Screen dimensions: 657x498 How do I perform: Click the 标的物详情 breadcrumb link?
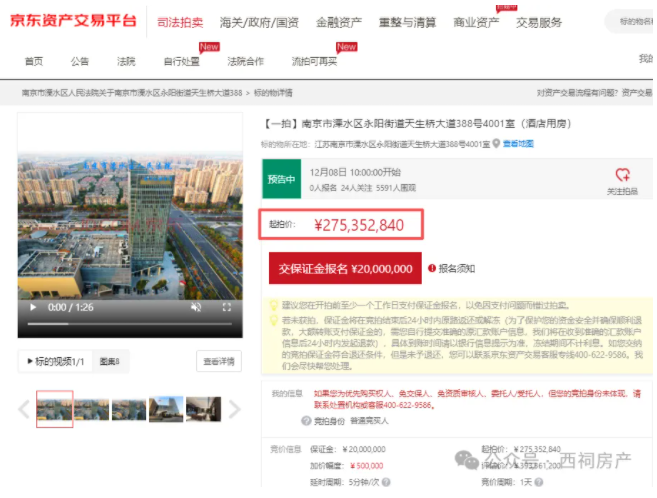tap(273, 93)
